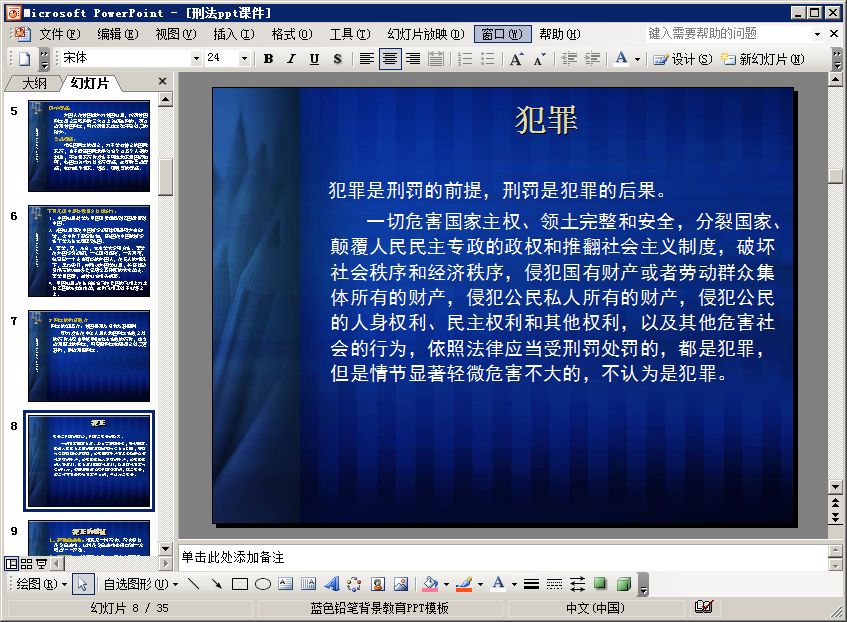Select the Rectangle shape tool
The image size is (847, 622).
click(240, 584)
